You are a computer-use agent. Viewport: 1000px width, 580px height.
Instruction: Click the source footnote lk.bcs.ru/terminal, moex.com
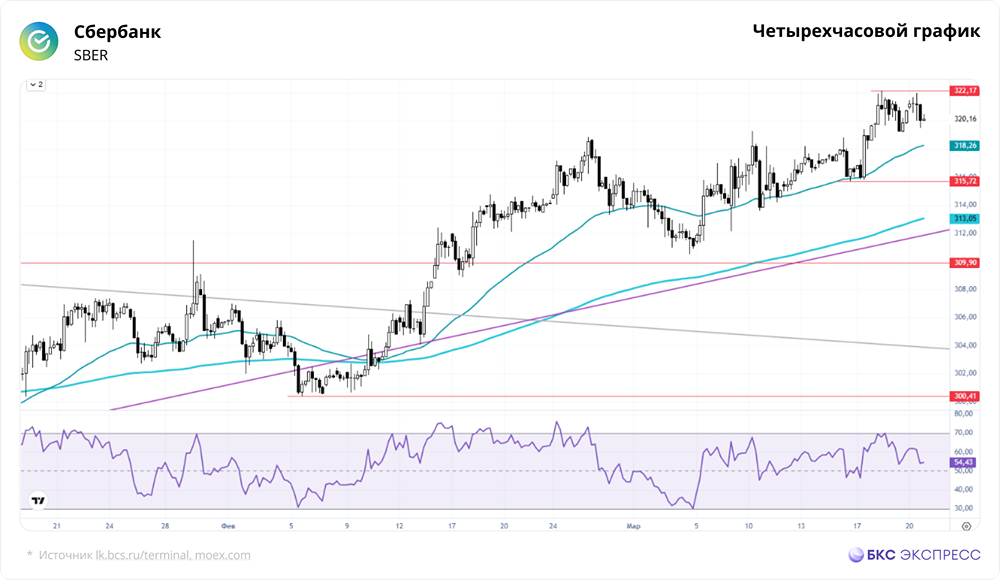pos(173,555)
